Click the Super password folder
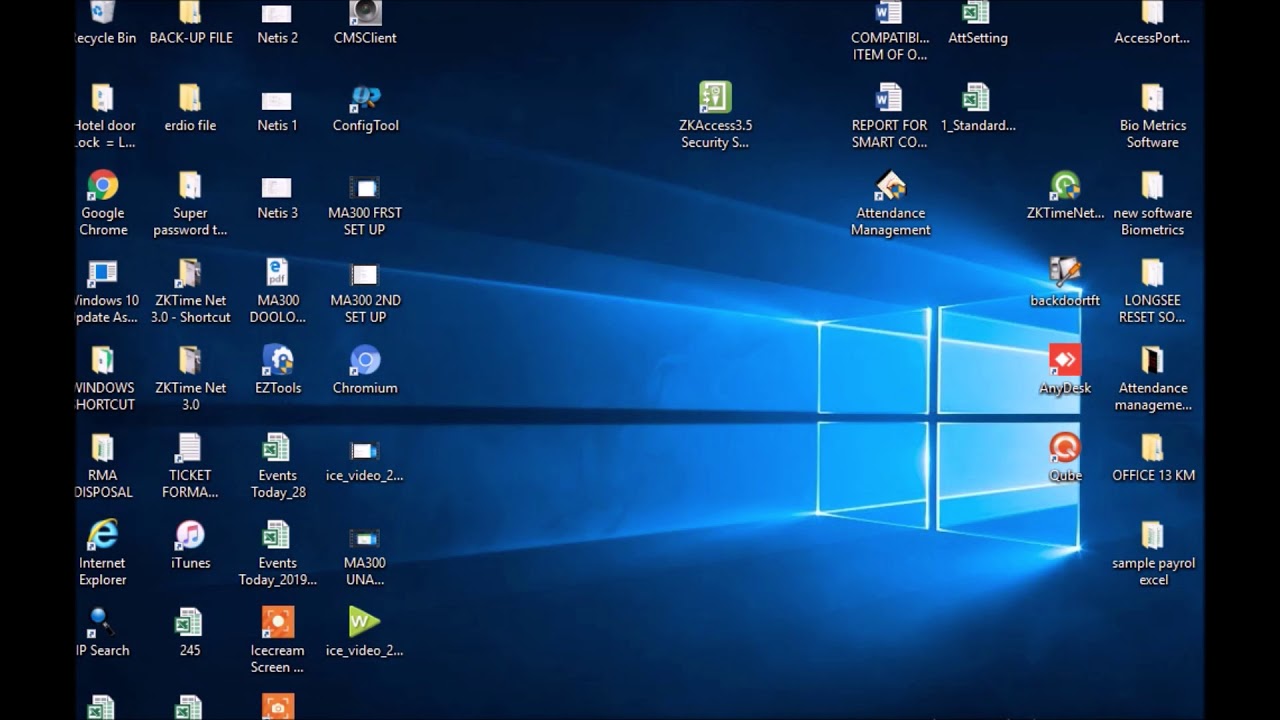This screenshot has width=1280, height=720. click(190, 203)
